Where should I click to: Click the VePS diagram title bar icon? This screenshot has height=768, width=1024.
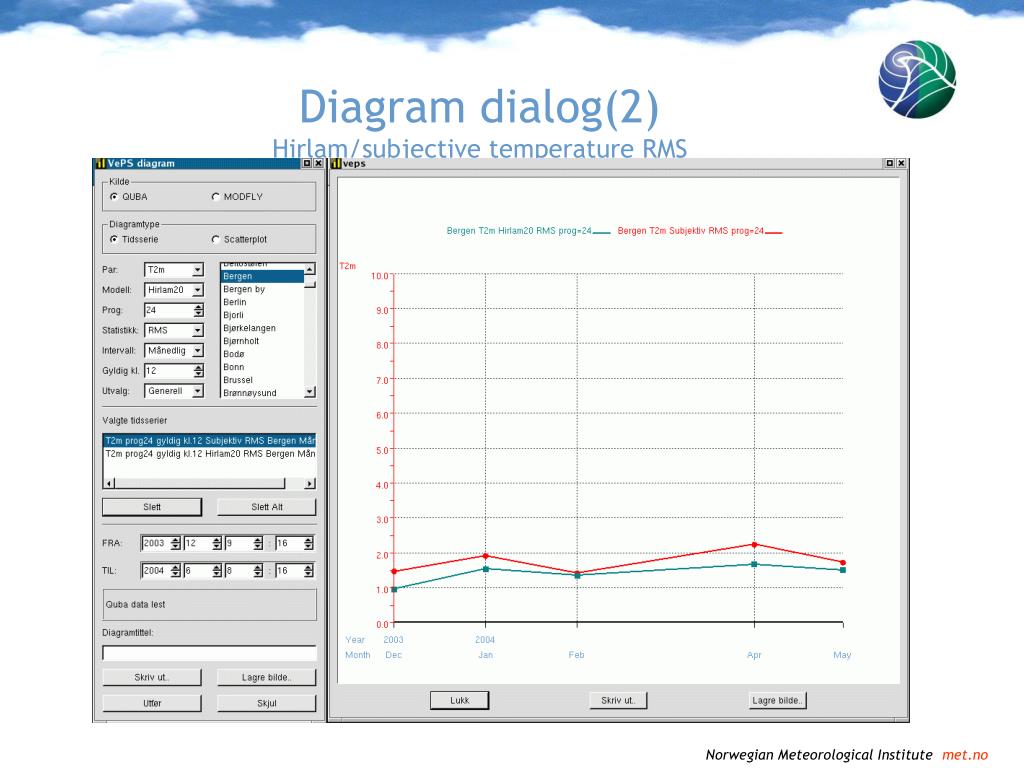click(x=100, y=163)
